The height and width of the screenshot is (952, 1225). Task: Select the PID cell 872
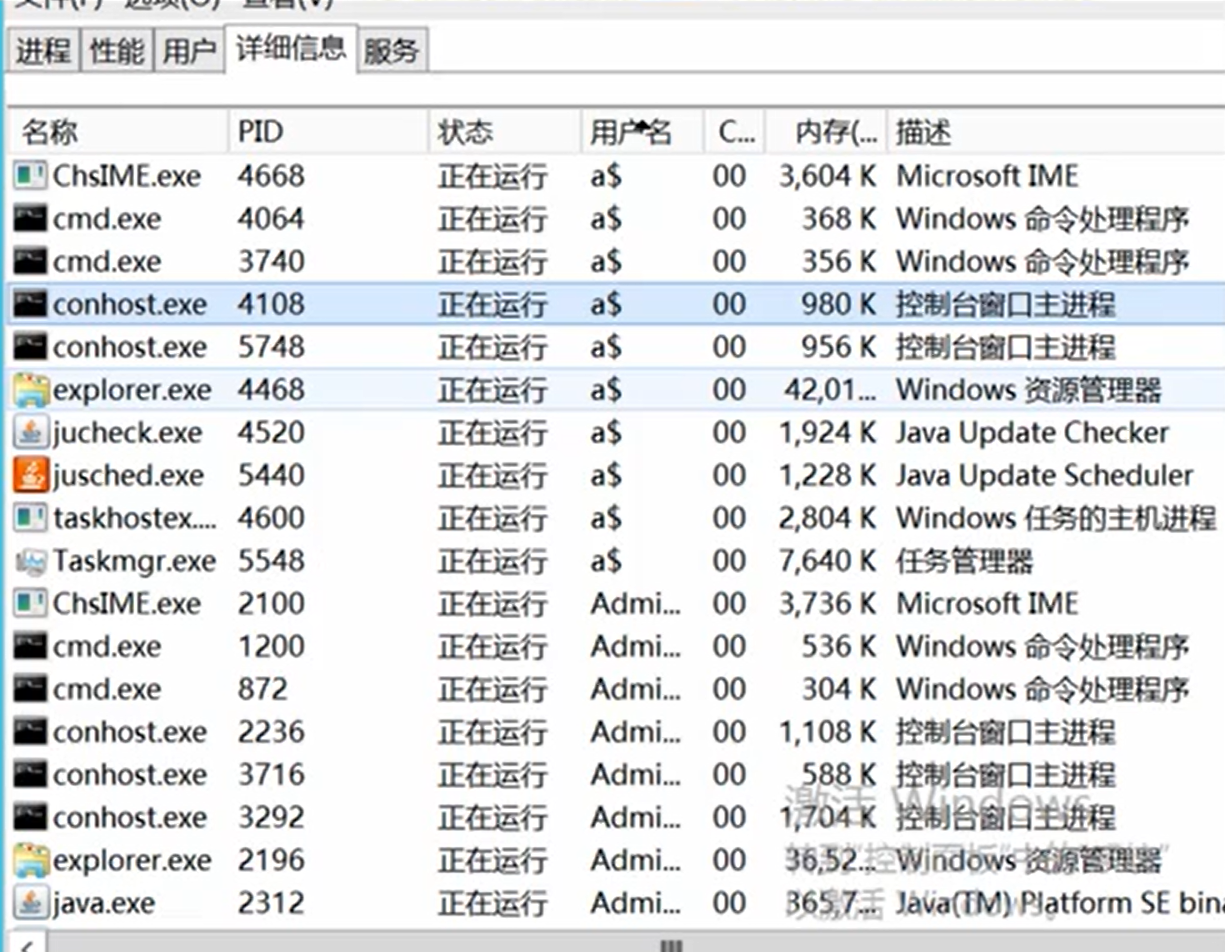click(x=263, y=690)
